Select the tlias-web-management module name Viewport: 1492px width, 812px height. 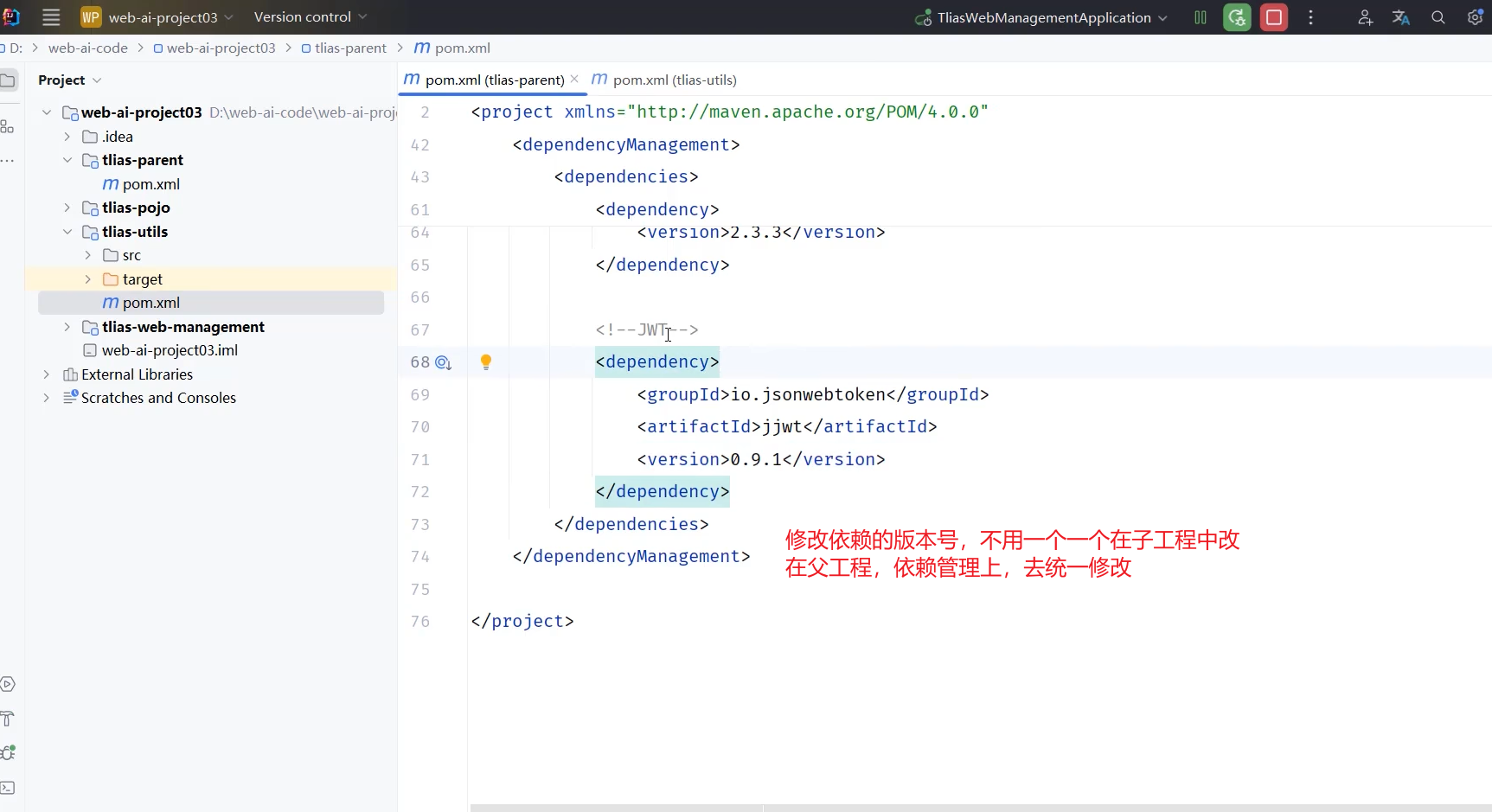[183, 327]
